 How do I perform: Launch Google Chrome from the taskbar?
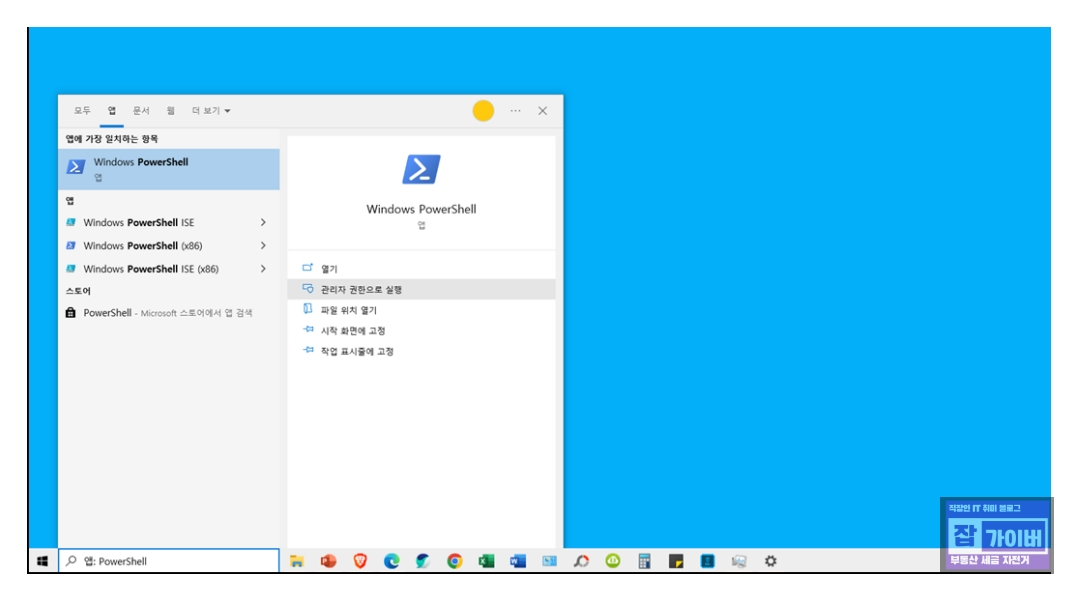point(454,561)
